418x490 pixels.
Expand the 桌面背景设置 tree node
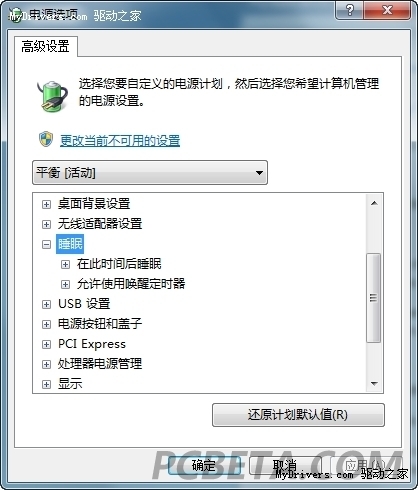click(x=46, y=204)
